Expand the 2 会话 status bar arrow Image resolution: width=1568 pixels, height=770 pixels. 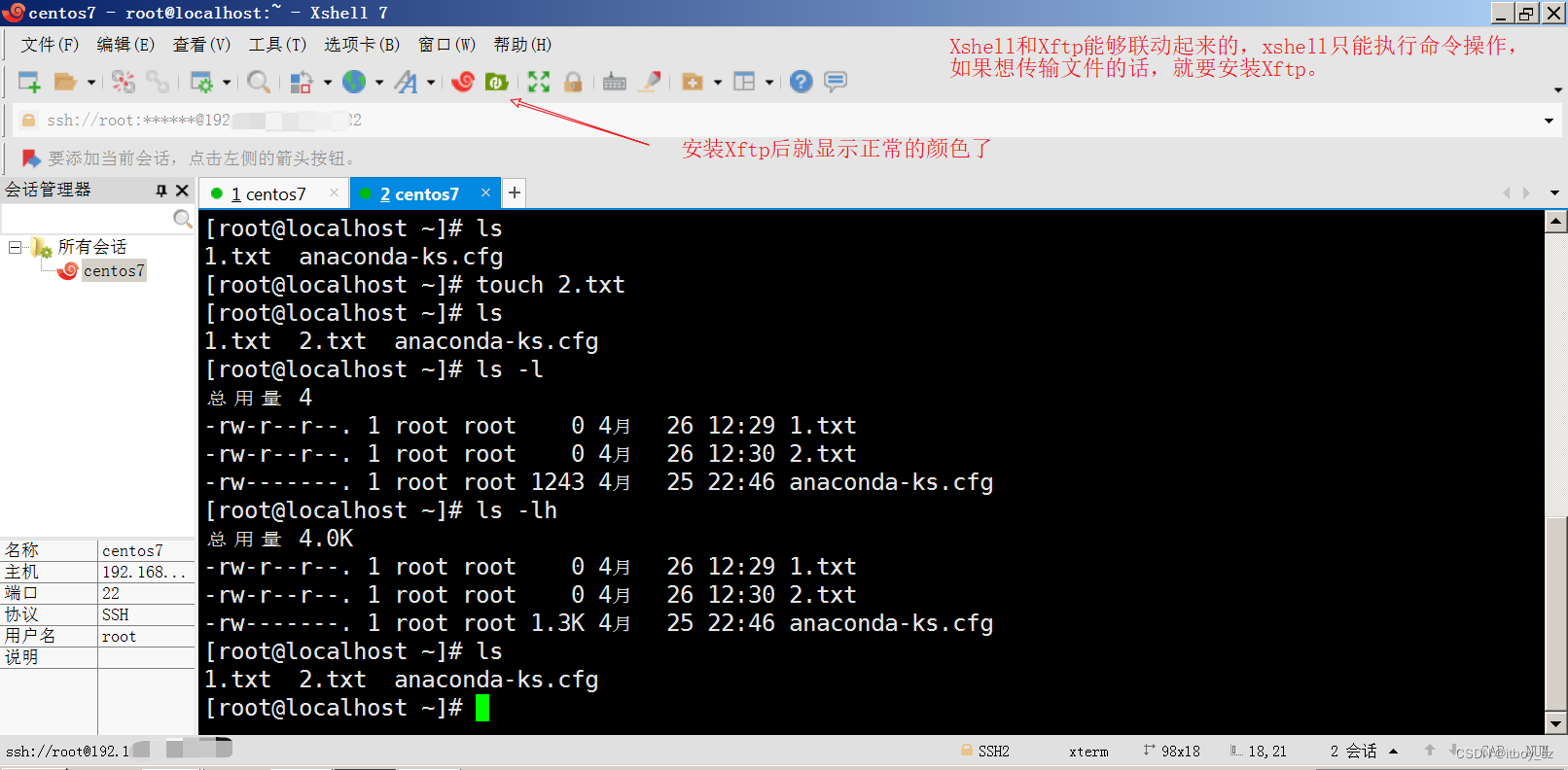click(1393, 752)
